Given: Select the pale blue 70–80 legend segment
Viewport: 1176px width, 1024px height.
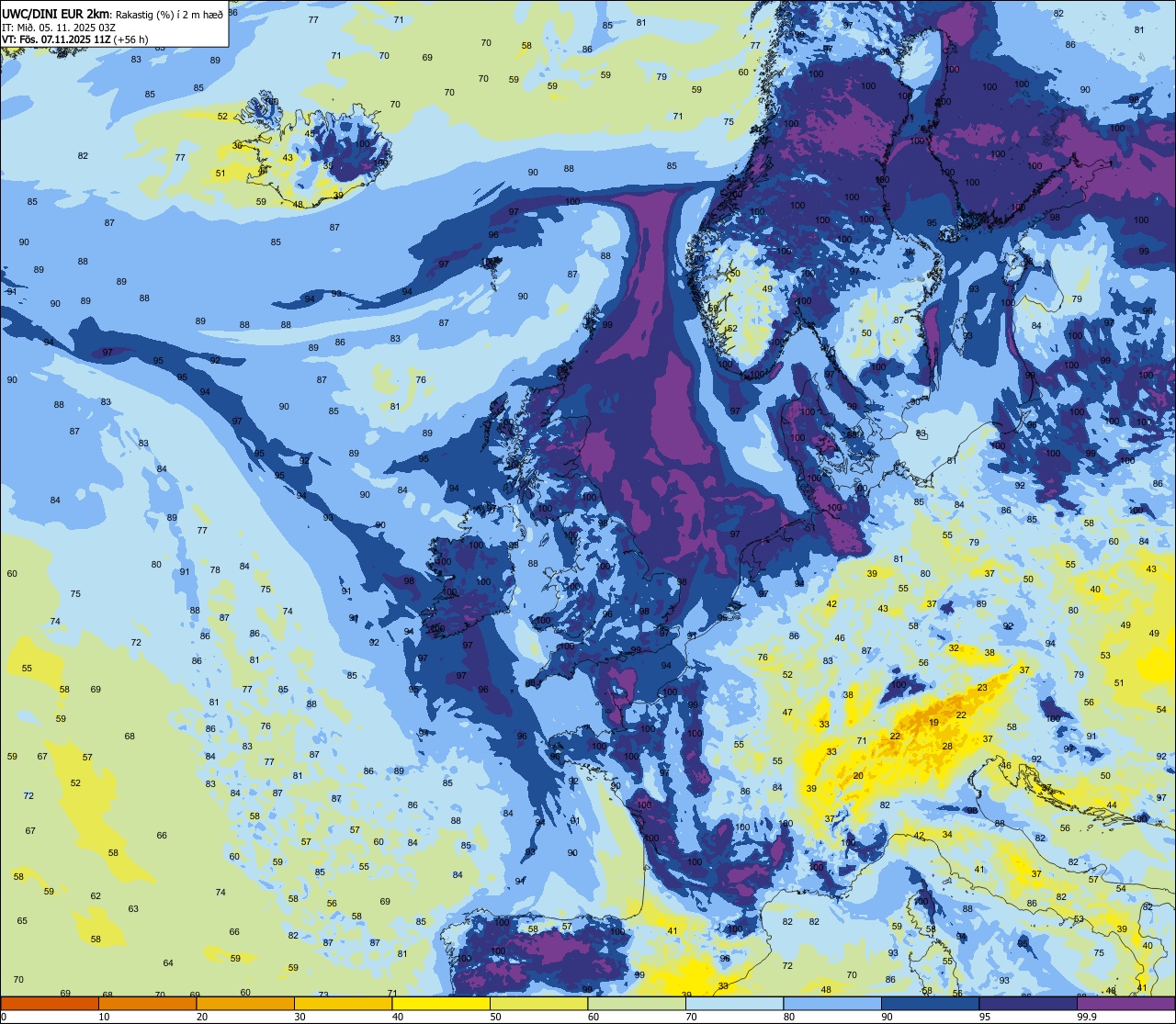Looking at the screenshot, I should (734, 1004).
